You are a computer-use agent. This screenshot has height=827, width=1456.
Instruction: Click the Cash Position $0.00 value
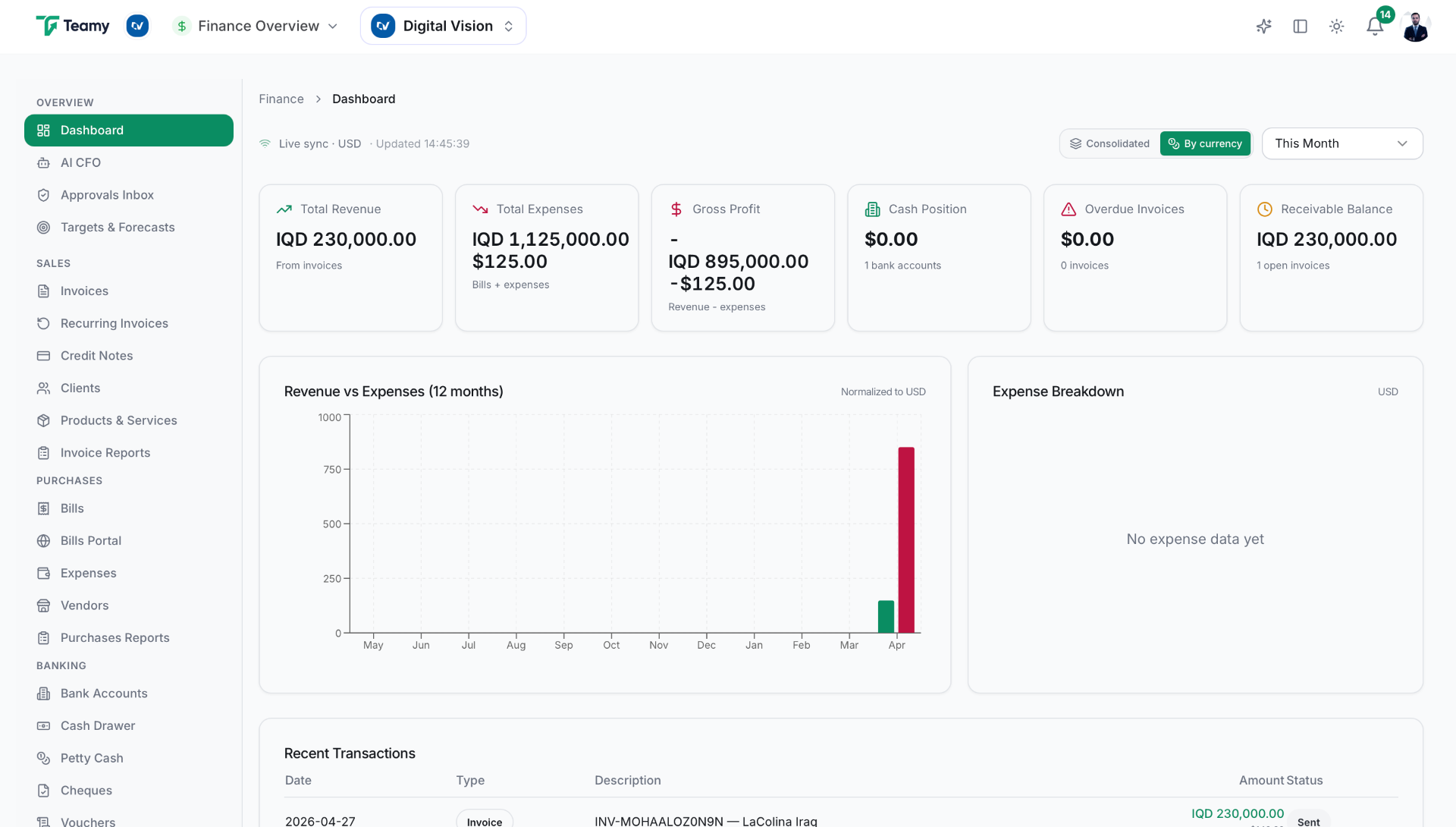coord(891,239)
